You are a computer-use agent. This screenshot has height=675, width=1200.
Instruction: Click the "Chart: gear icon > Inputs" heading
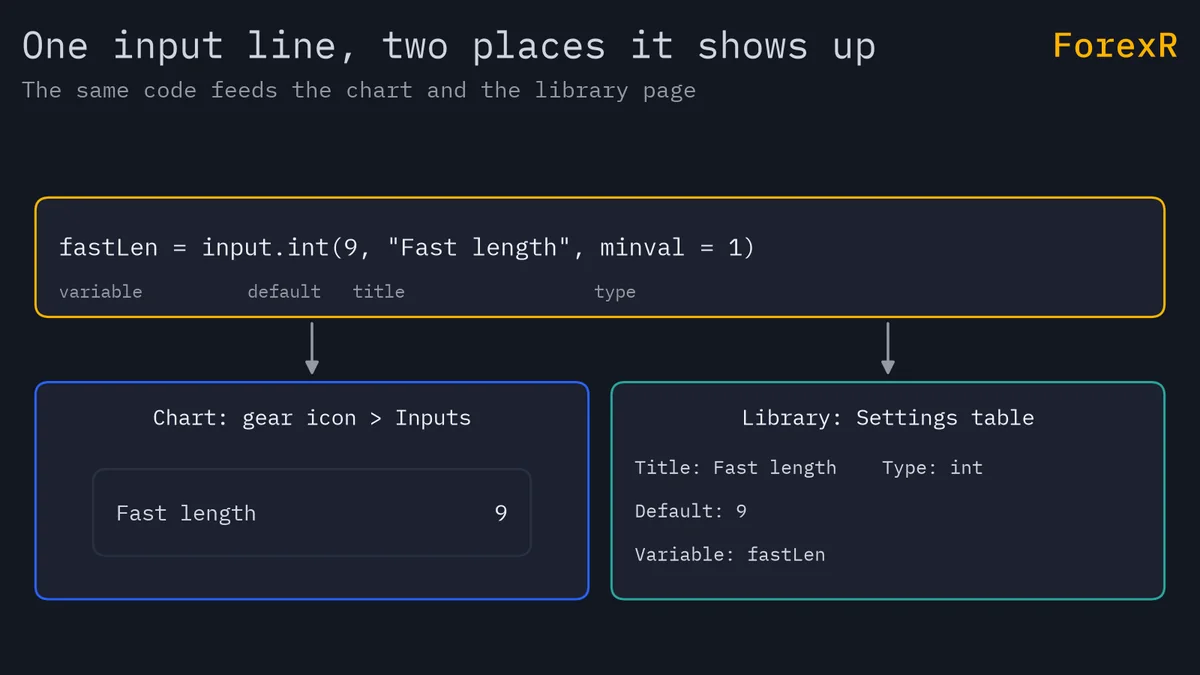coord(312,418)
